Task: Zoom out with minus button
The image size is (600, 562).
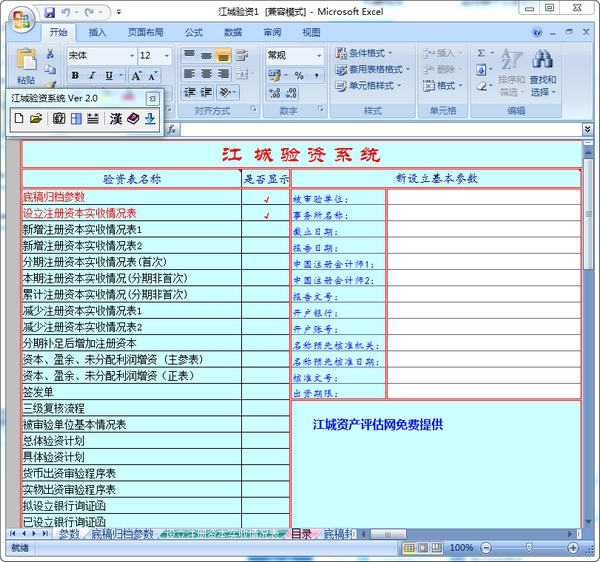Action: click(486, 548)
